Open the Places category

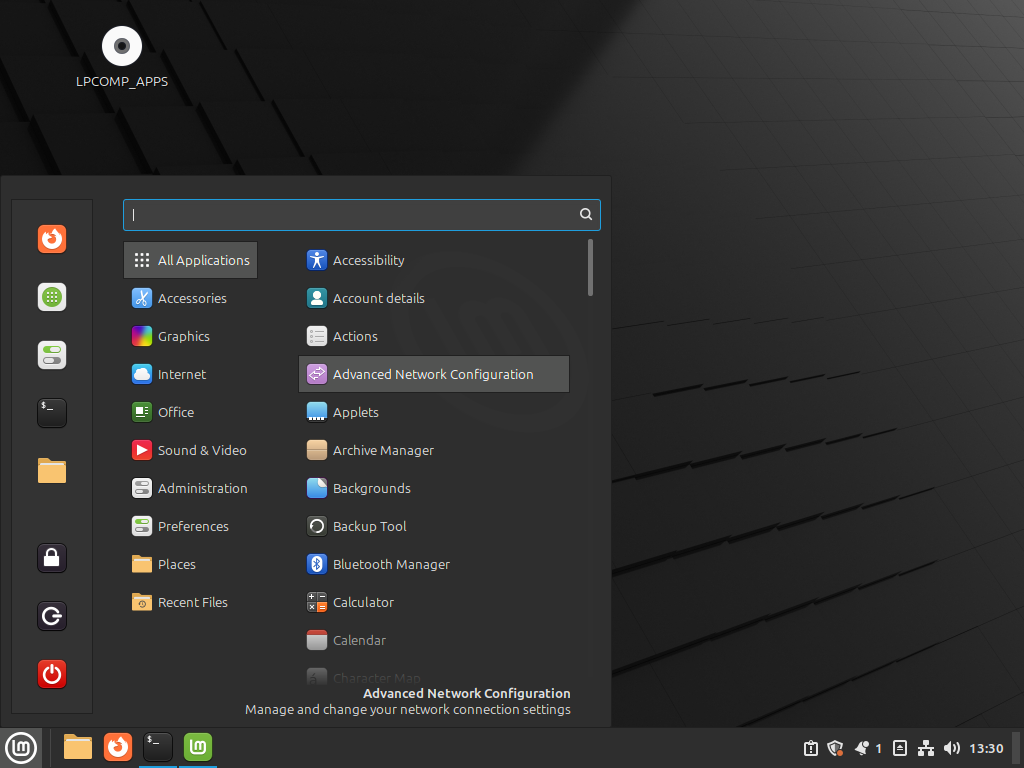[190, 564]
